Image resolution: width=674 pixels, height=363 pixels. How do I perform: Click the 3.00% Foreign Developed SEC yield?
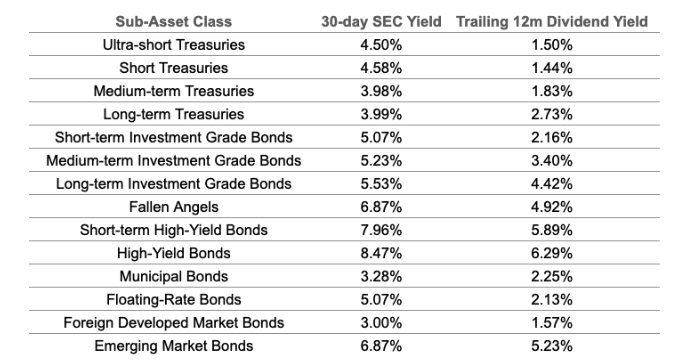[381, 323]
